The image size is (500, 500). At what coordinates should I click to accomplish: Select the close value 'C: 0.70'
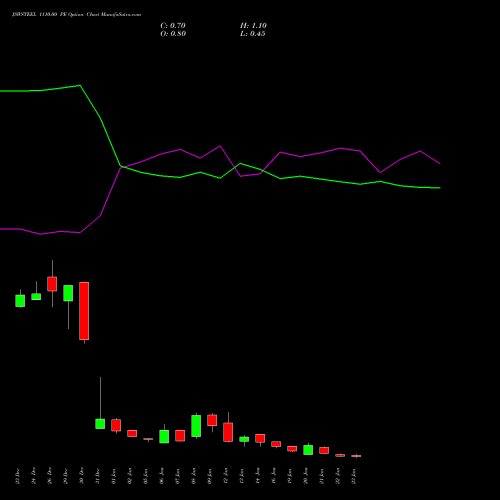(x=173, y=26)
